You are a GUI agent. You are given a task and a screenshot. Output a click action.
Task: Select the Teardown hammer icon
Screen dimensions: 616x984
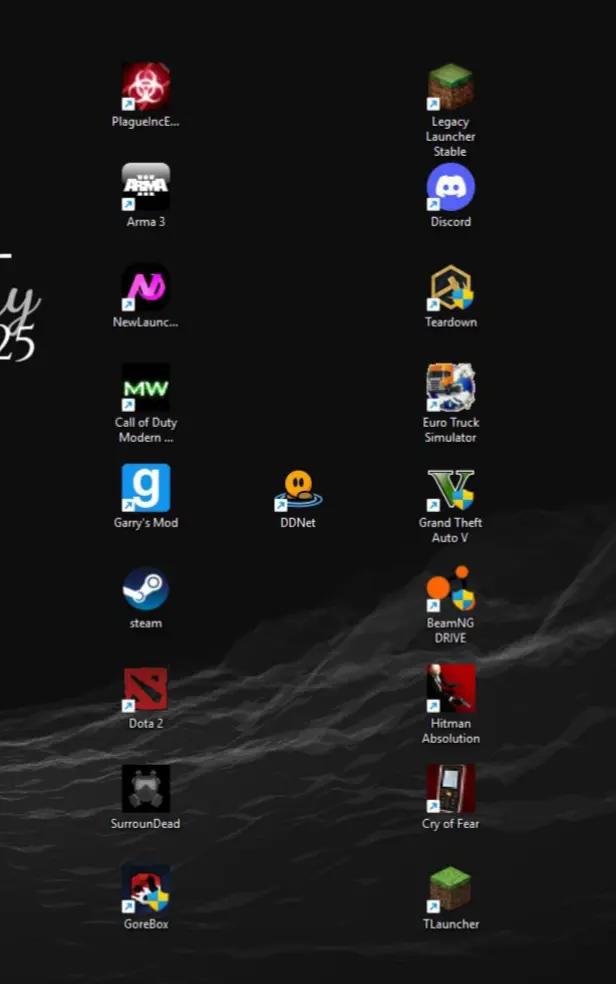coord(450,287)
